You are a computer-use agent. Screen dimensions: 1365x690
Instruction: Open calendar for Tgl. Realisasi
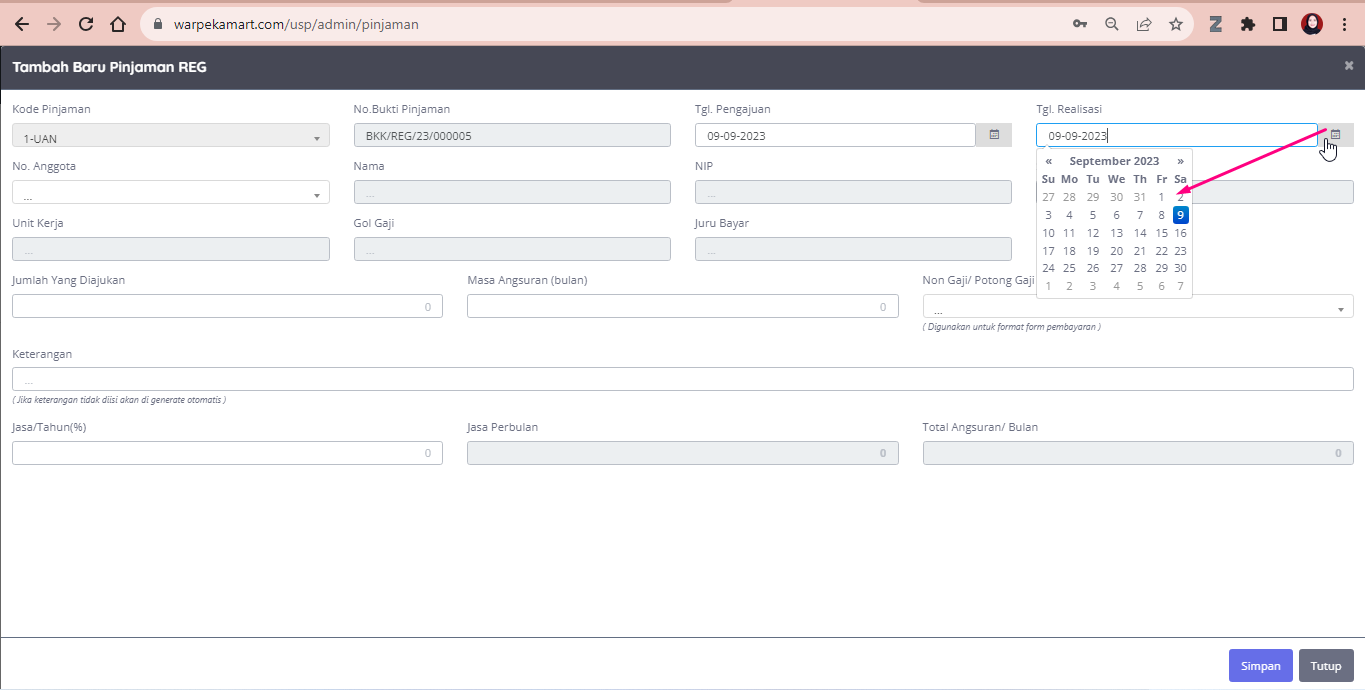coord(1335,135)
